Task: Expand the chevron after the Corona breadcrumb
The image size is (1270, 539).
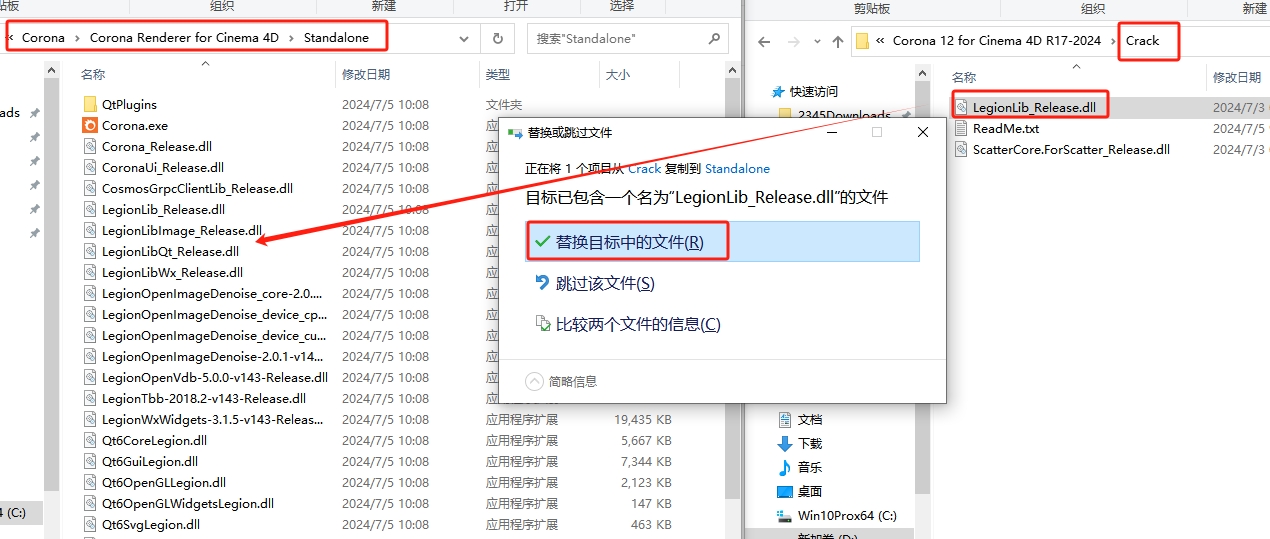Action: (77, 38)
